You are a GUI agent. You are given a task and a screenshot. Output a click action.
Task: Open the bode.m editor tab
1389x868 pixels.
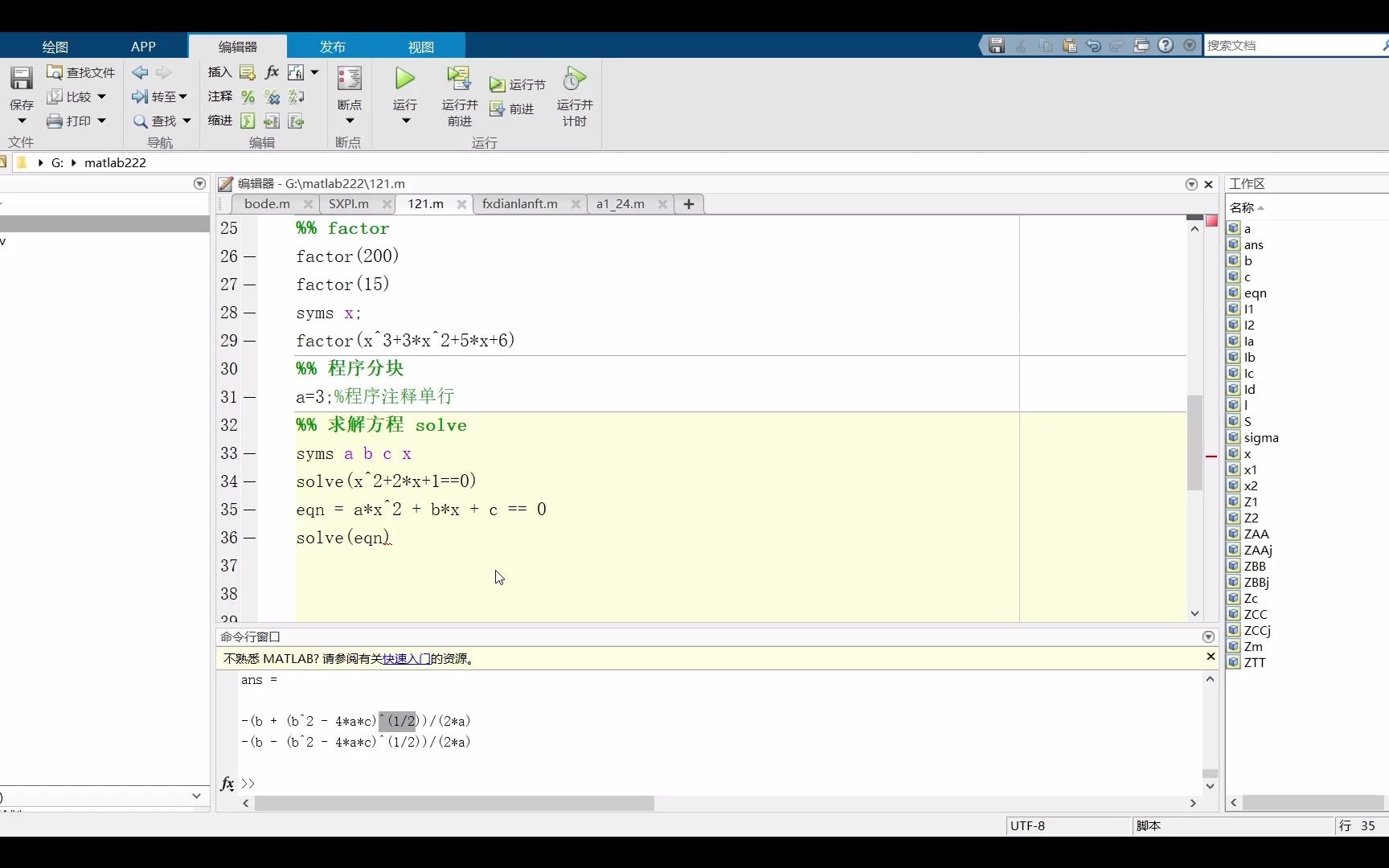pyautogui.click(x=266, y=203)
